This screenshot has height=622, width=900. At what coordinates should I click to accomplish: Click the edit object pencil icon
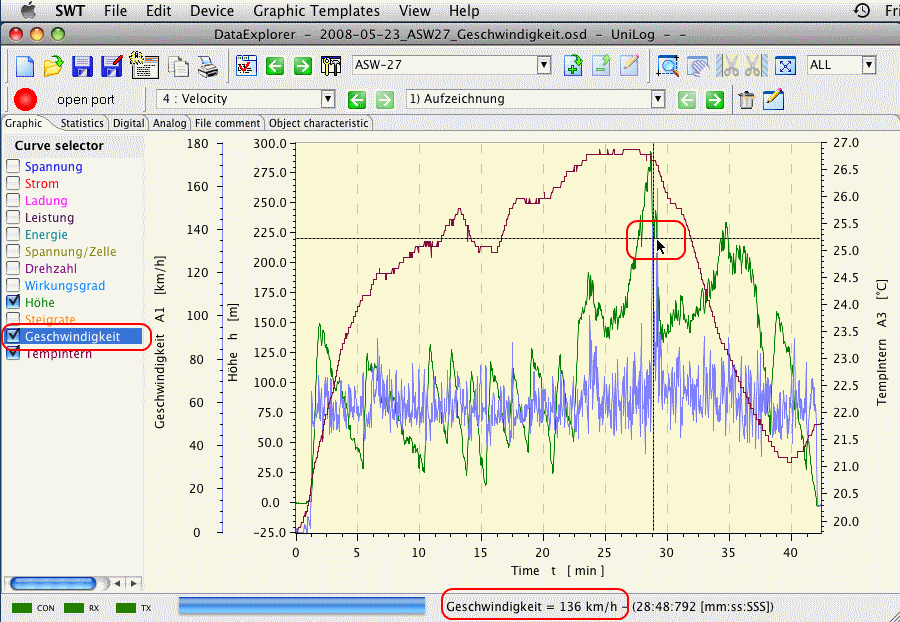629,65
